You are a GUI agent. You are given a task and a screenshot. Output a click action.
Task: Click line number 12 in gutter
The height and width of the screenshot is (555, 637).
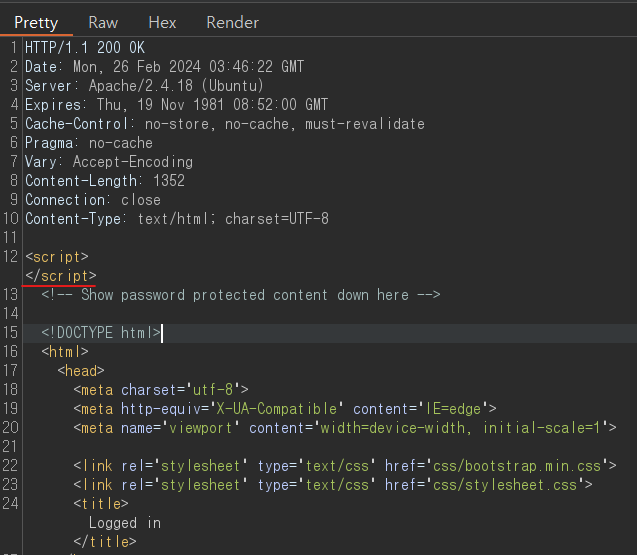11,257
